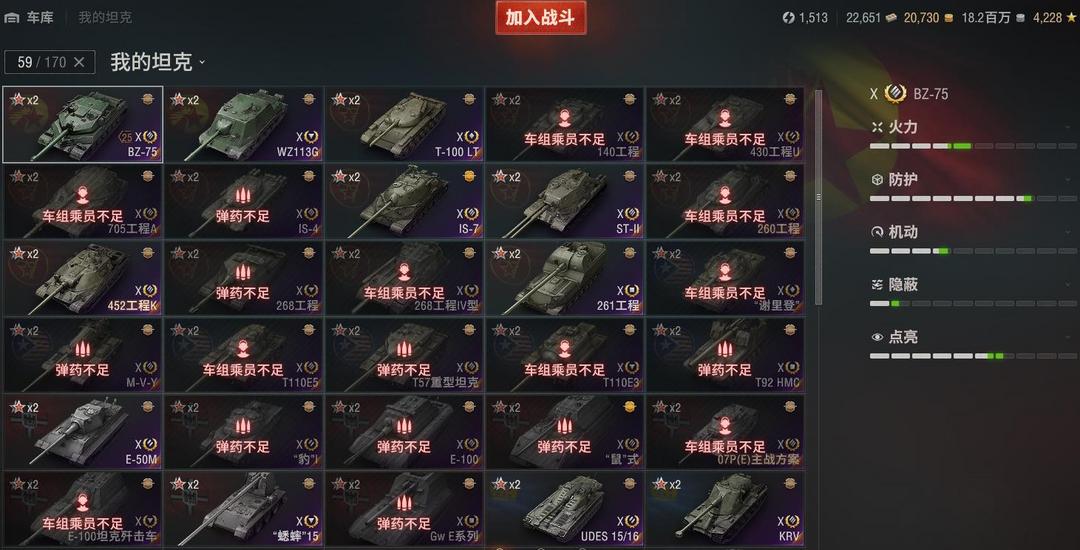Open the 我的坦克 dropdown heading

(158, 62)
